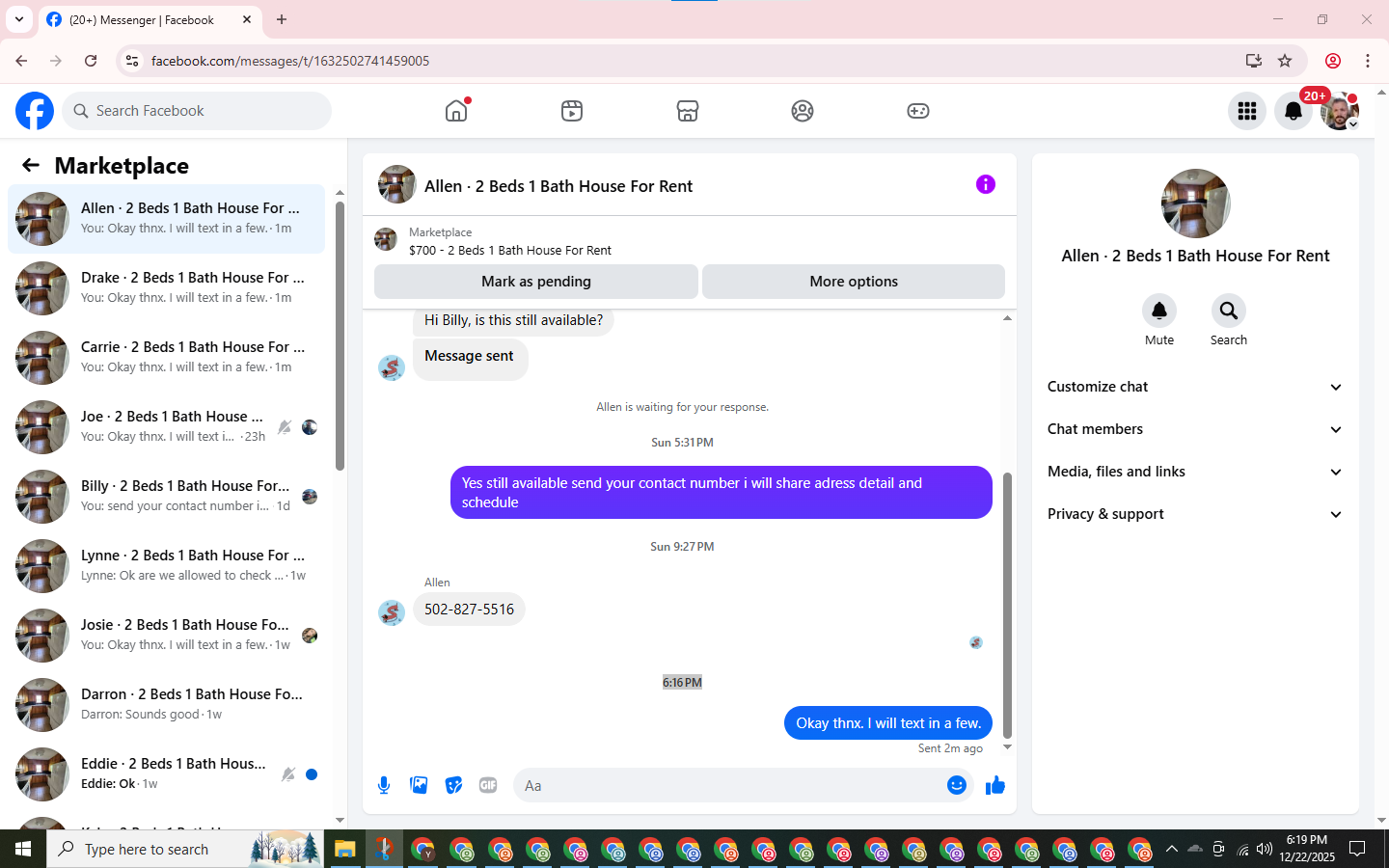Screen dimensions: 1389x868
Task: Go back with Marketplace arrow
Action: point(31,165)
